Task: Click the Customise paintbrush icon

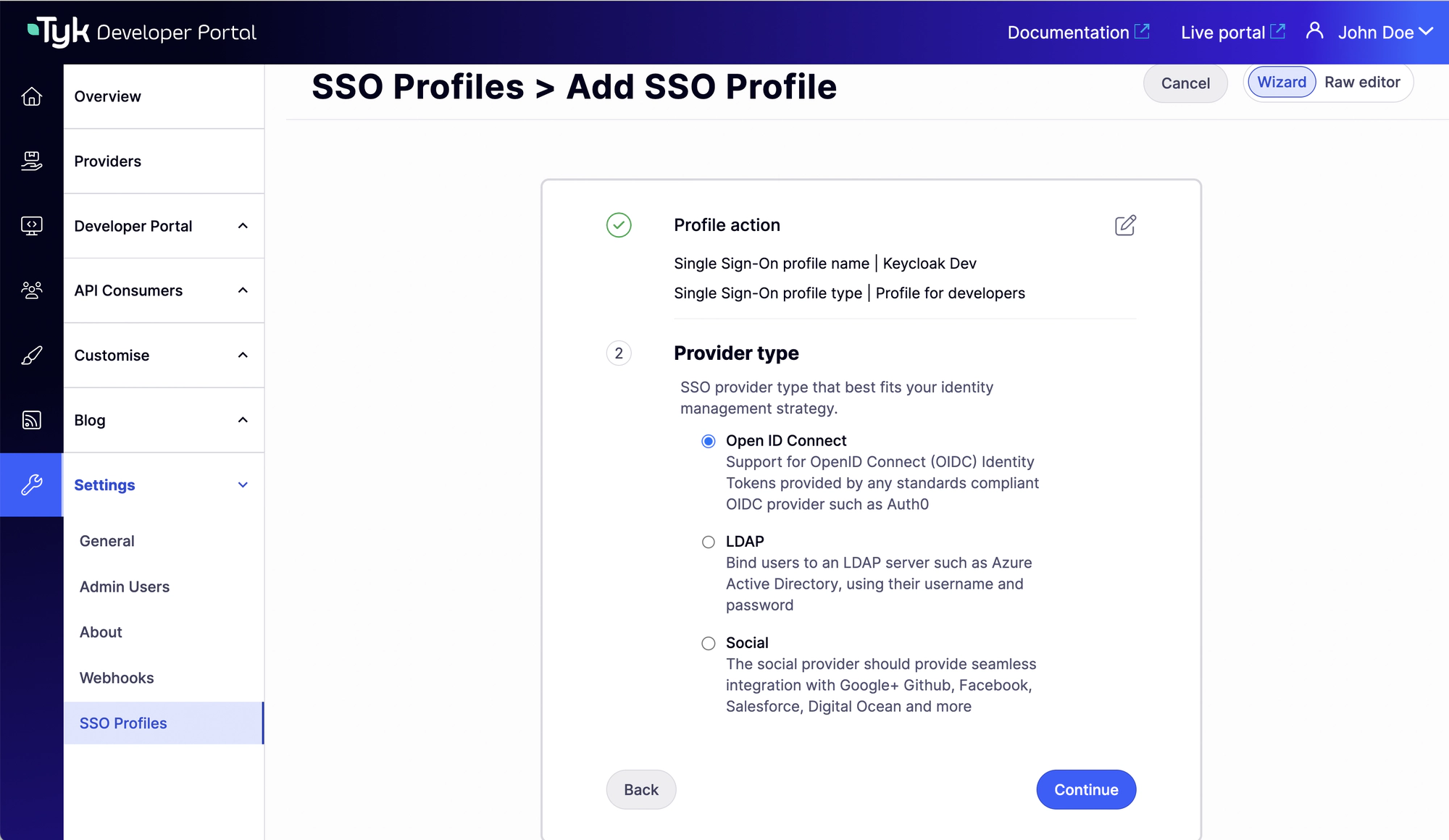Action: tap(32, 356)
